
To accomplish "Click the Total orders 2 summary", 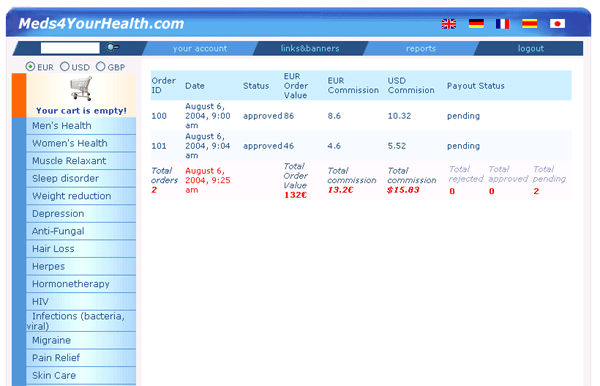I will [x=165, y=180].
